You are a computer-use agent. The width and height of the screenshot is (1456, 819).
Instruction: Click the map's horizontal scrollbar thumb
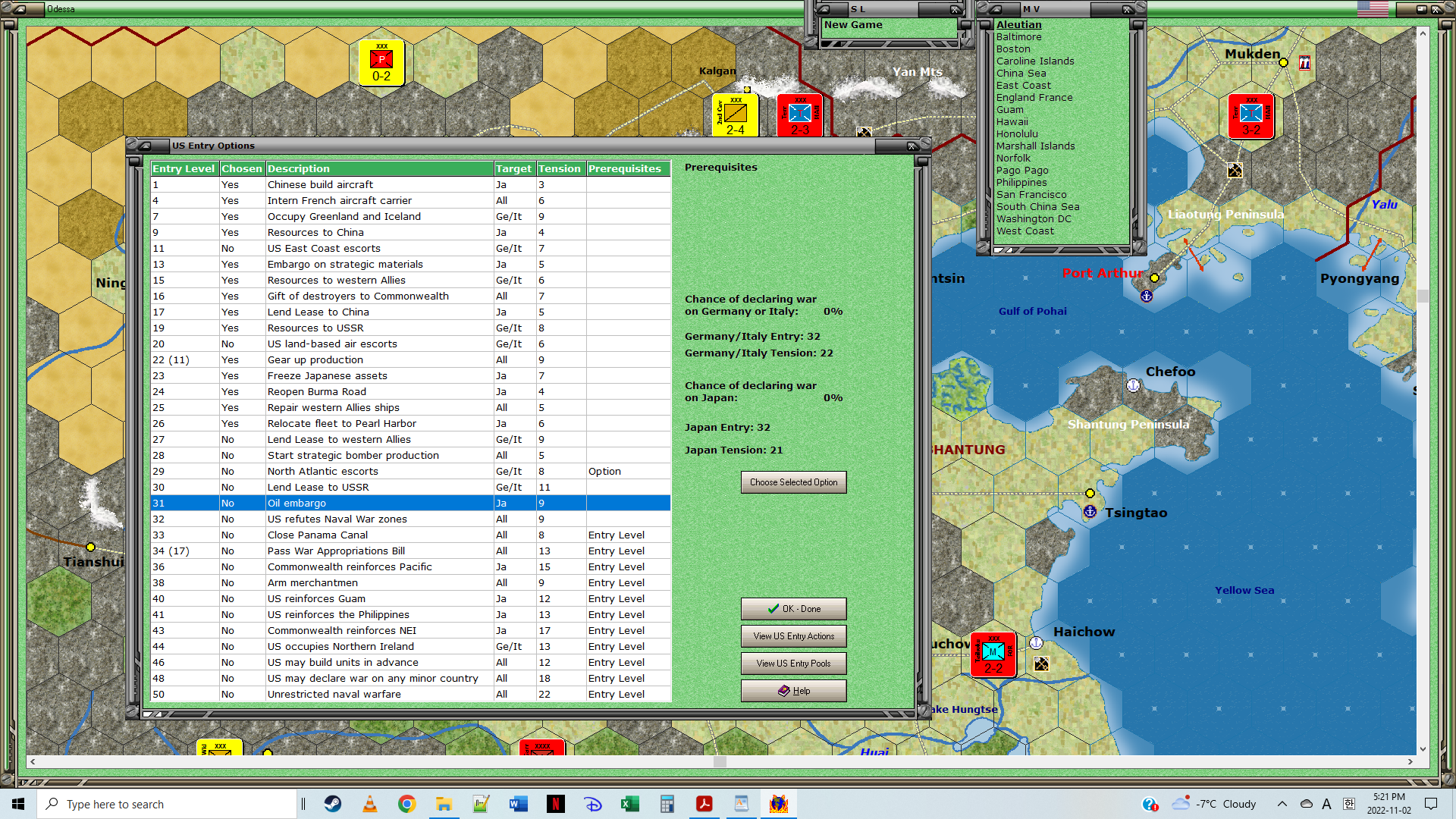tap(720, 761)
